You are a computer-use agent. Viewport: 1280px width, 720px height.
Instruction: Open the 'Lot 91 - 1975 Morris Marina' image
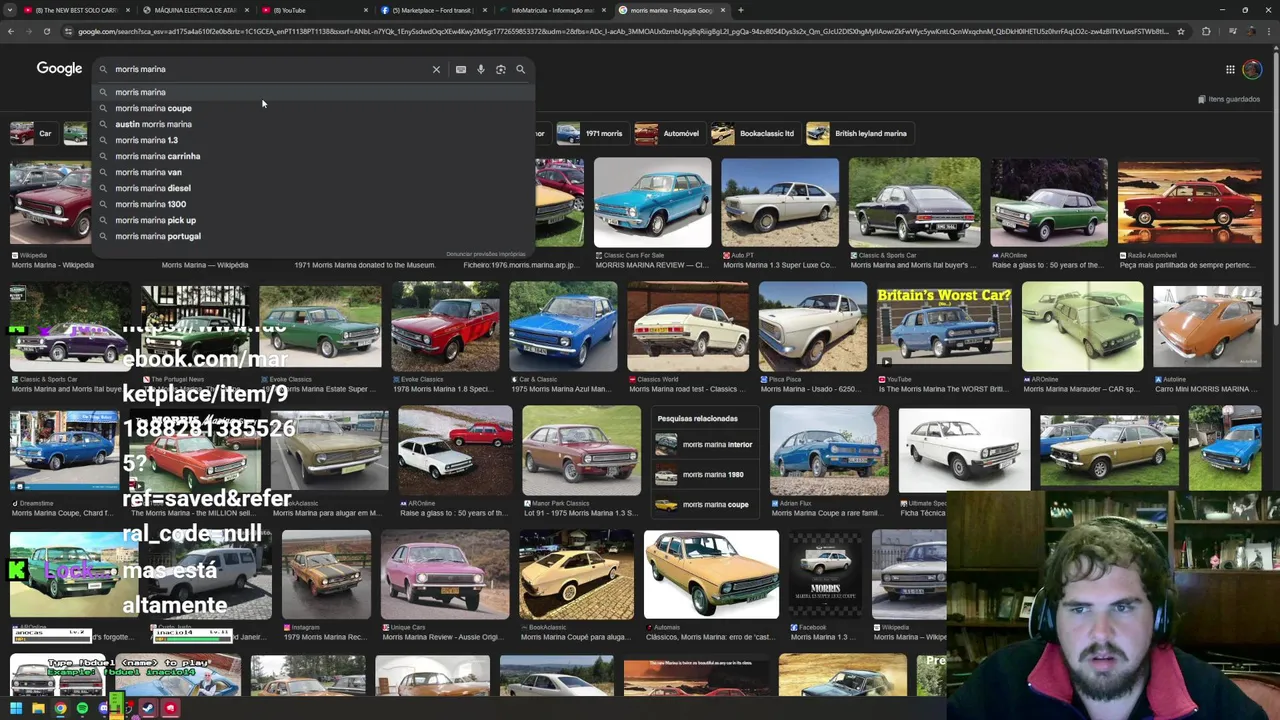click(581, 451)
